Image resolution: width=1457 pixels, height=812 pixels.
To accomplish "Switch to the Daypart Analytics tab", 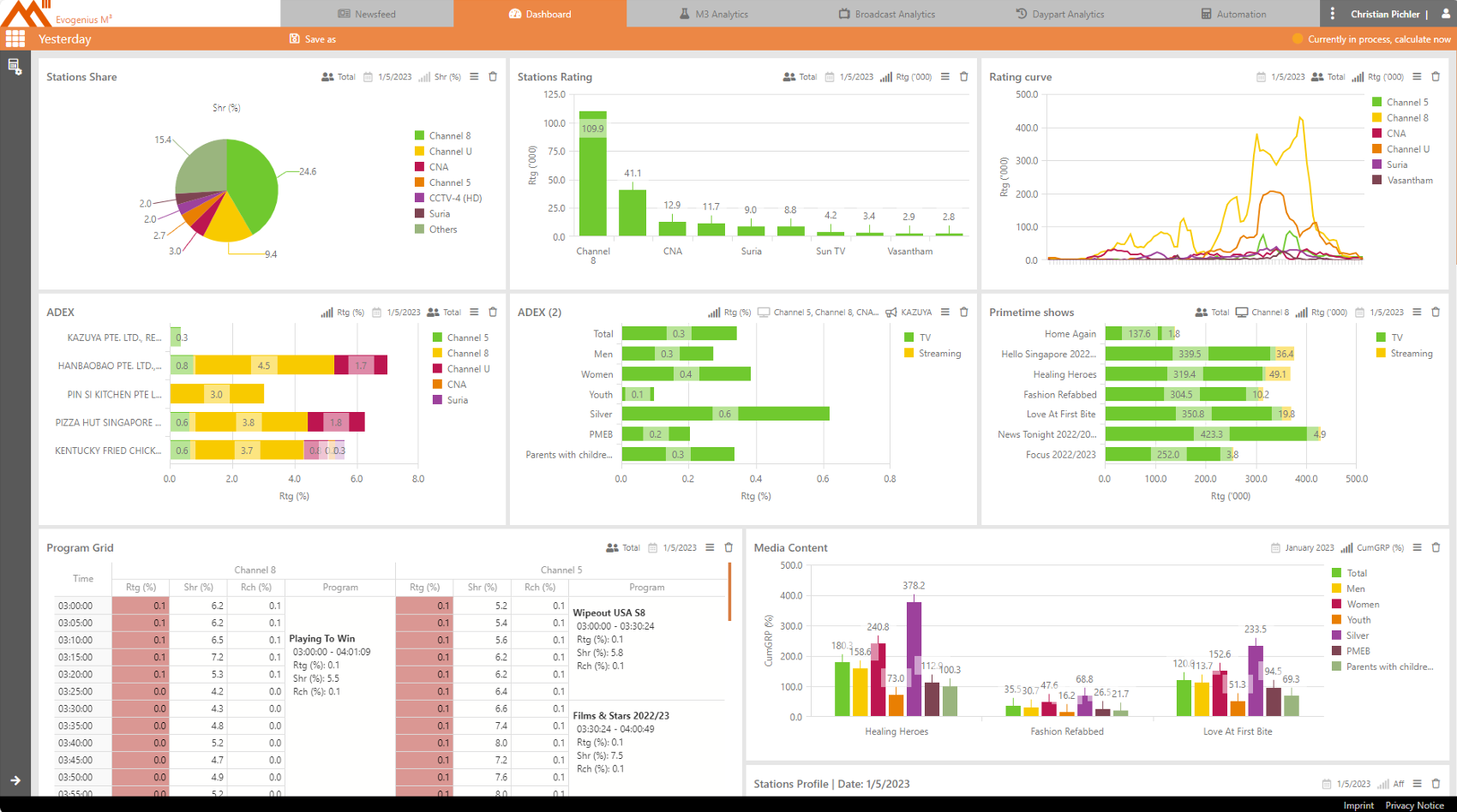I will [x=1059, y=14].
